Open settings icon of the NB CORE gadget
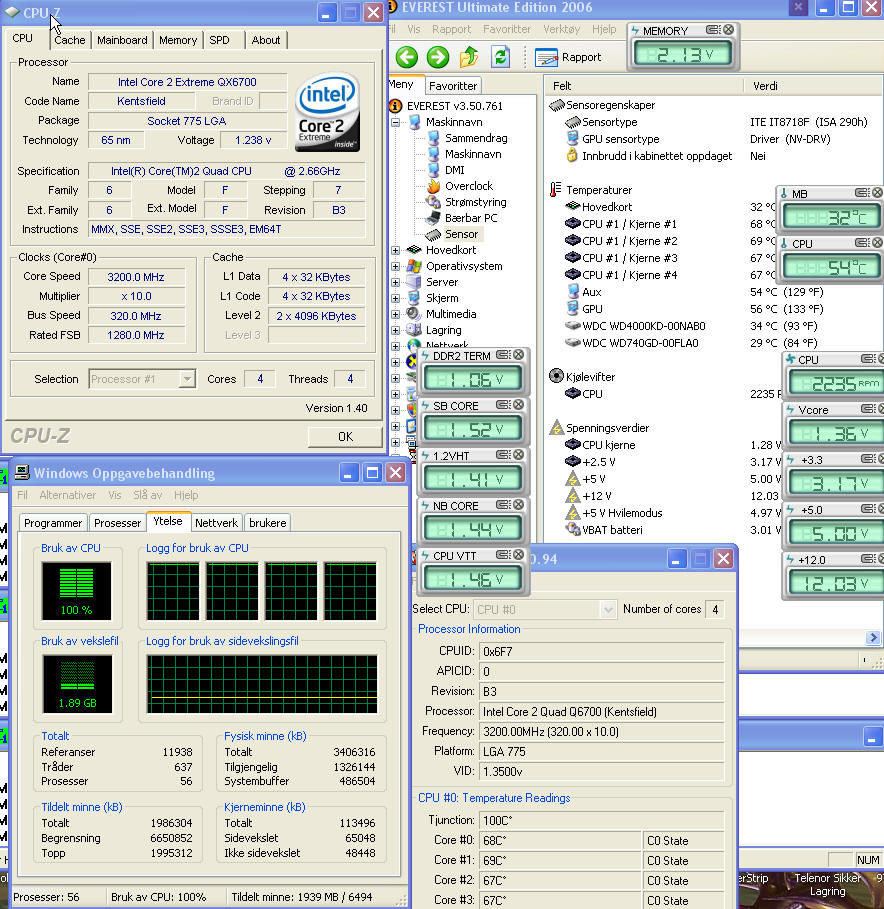884x909 pixels. (x=503, y=504)
